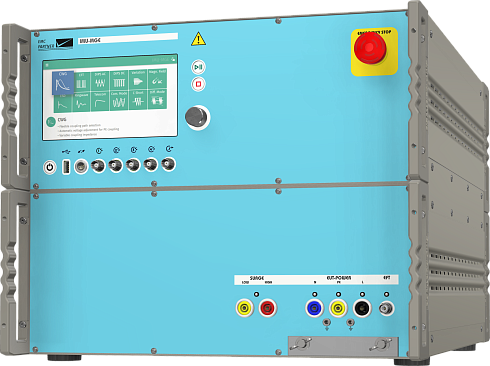Click the indicator LED above SURGE sockets
Screen dimensions: 490x366
(x=256, y=294)
